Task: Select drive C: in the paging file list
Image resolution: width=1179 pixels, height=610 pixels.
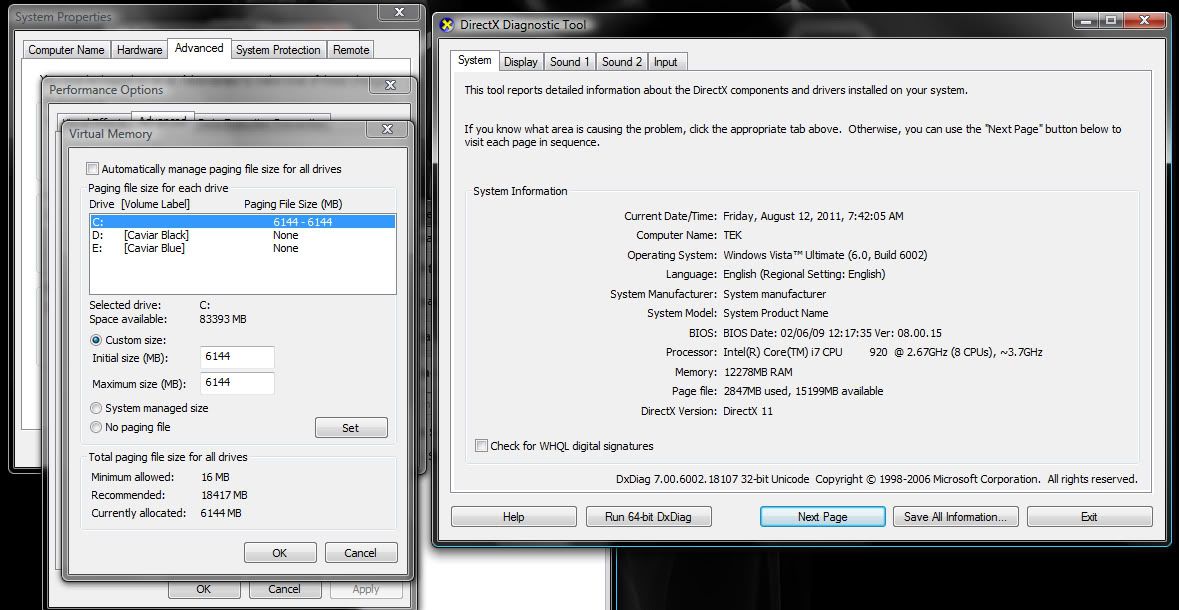Action: pos(242,222)
